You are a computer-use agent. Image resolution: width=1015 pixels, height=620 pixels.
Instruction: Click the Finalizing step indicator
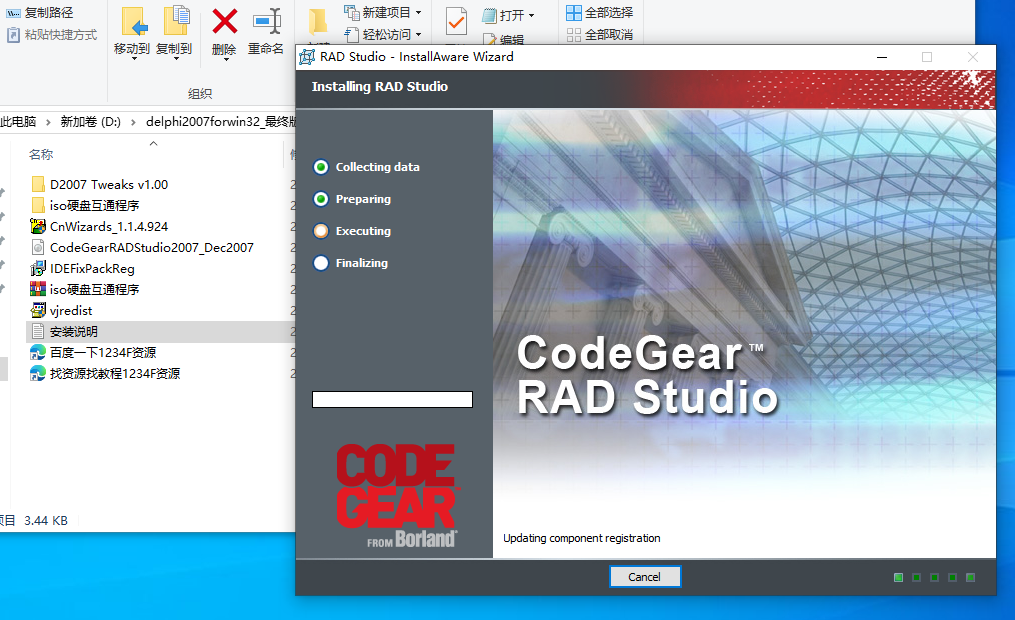pos(321,263)
